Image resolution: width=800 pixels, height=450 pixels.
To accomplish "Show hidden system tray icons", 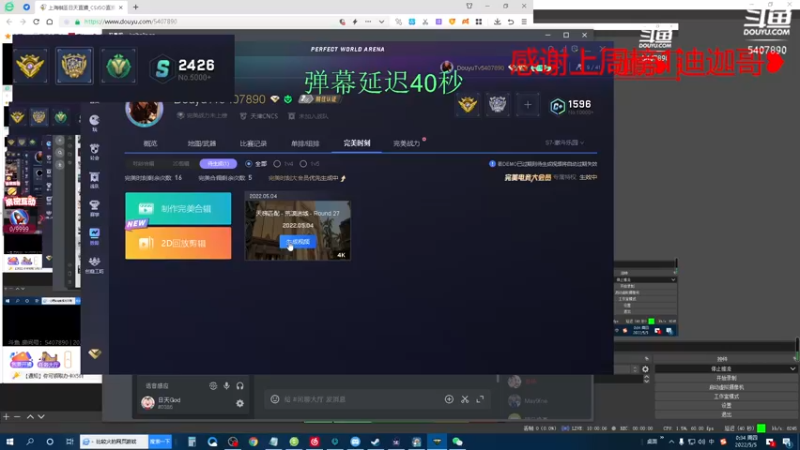I will [x=671, y=442].
